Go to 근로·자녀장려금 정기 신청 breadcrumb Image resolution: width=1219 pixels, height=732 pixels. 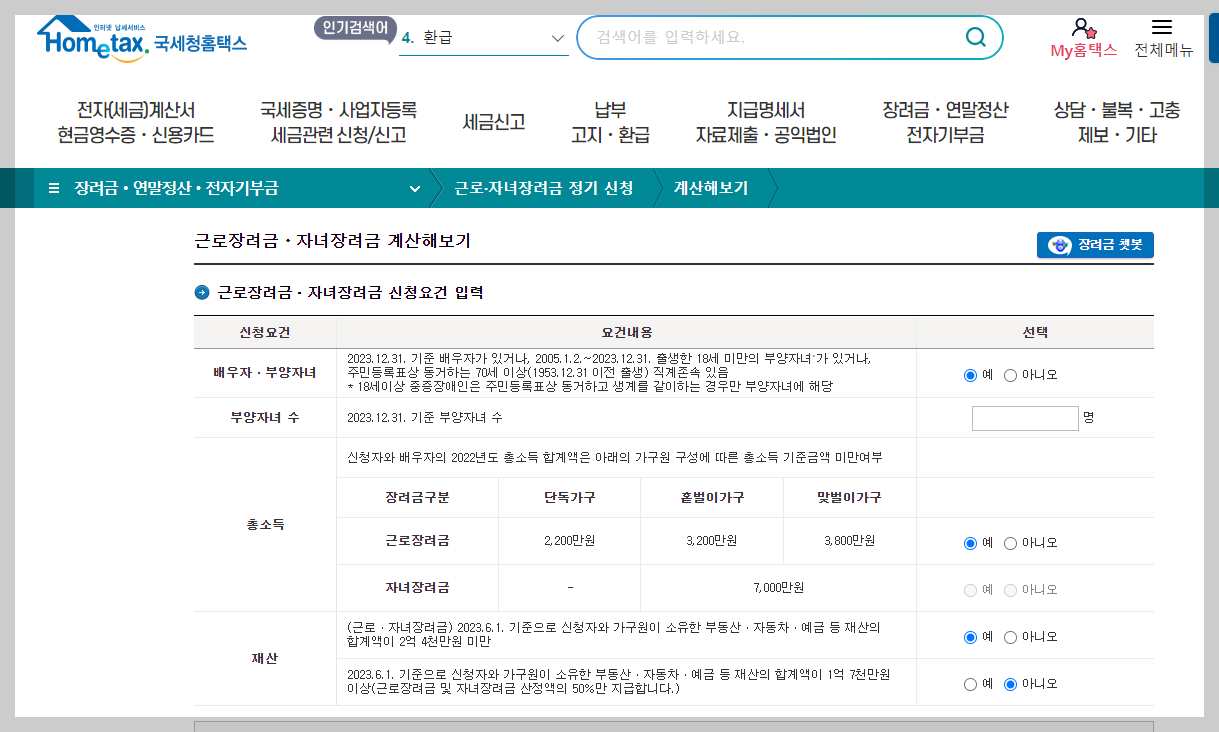[x=544, y=188]
